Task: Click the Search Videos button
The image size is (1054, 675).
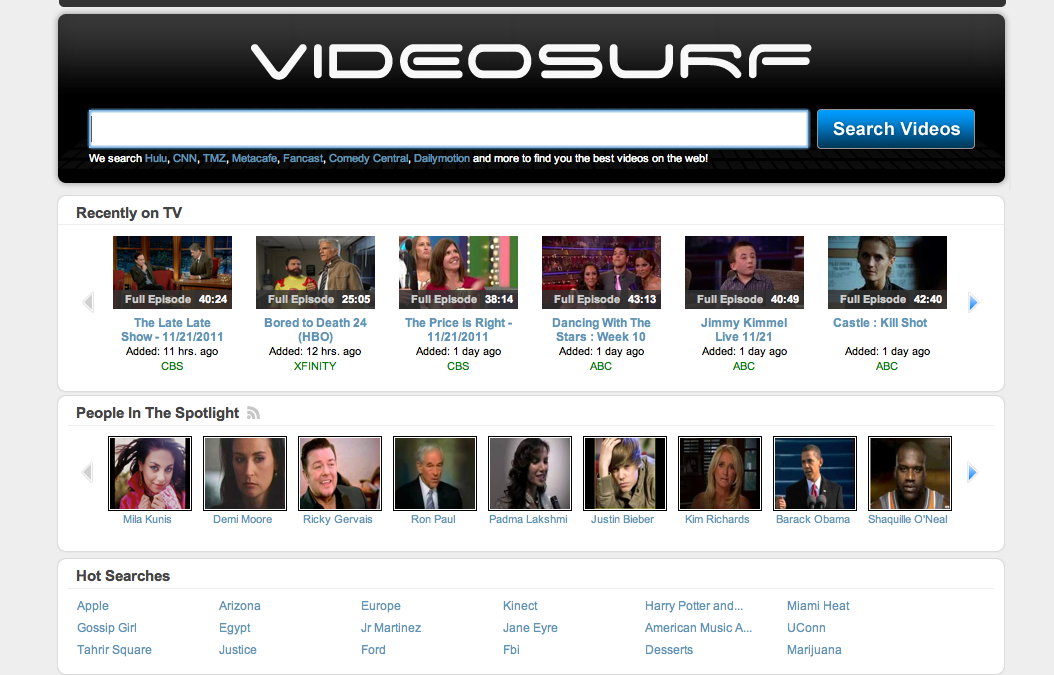Action: click(896, 129)
